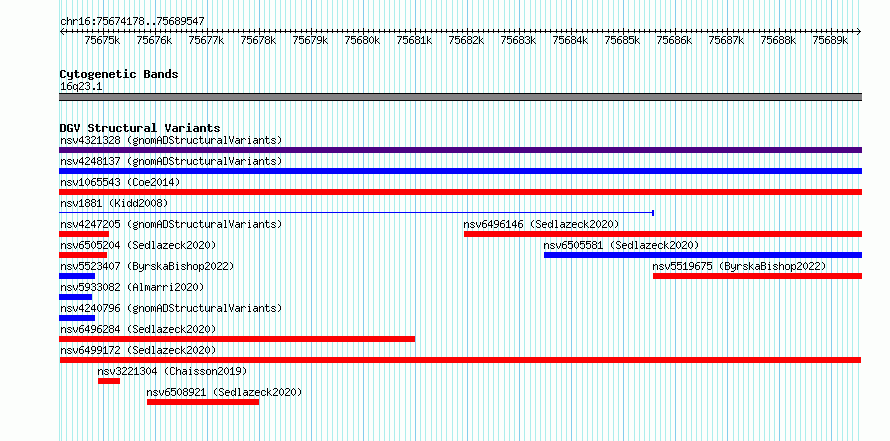Click nsv6505204 (Sedlazeck2020) label
Screen dimensions: 890x441
pos(138,245)
